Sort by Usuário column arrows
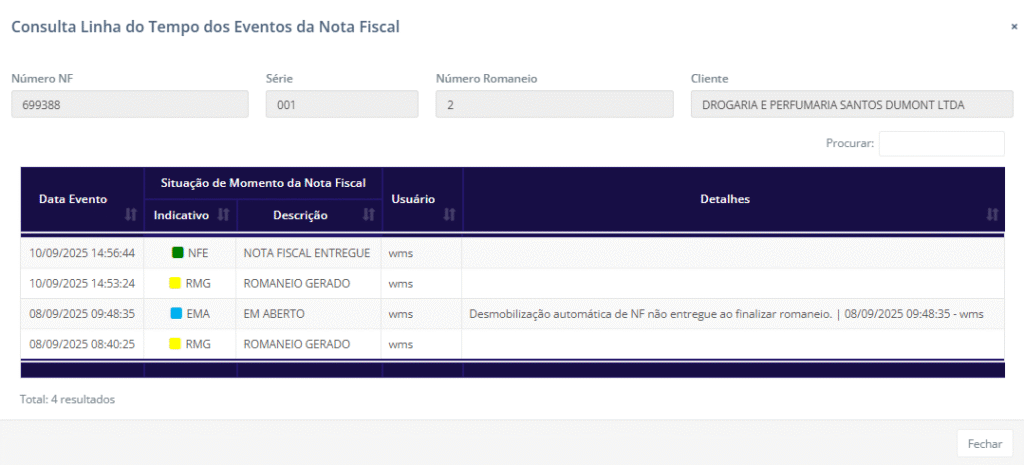The height and width of the screenshot is (465, 1024). pos(449,215)
